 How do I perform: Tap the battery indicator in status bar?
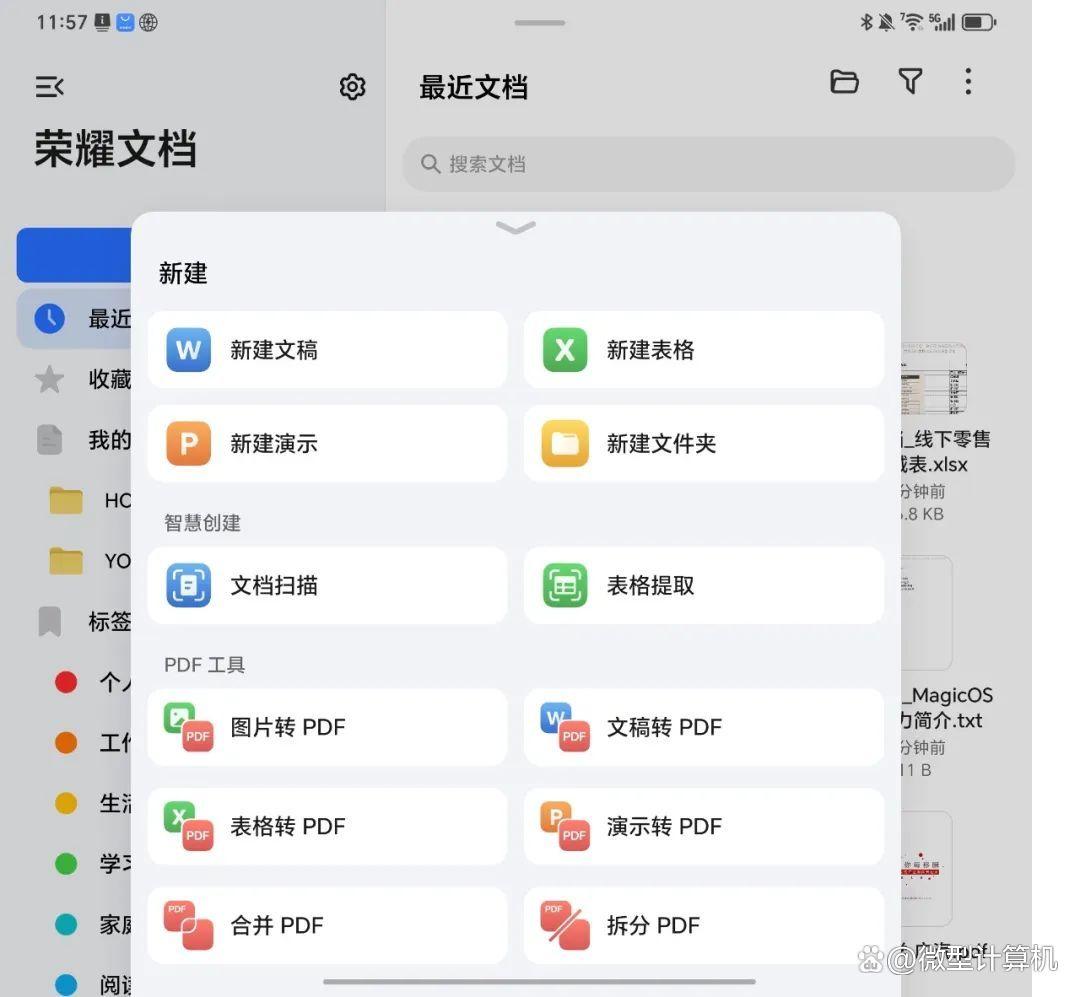pyautogui.click(x=979, y=23)
